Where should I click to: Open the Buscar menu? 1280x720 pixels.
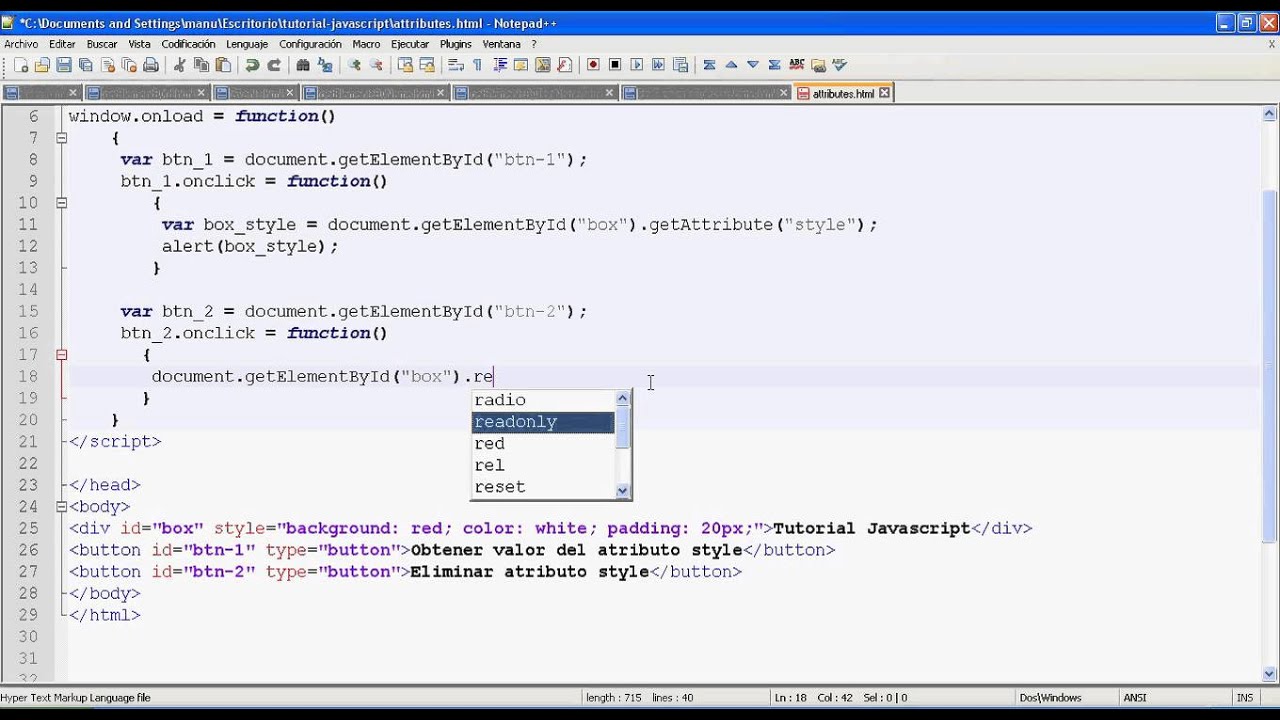pyautogui.click(x=102, y=44)
